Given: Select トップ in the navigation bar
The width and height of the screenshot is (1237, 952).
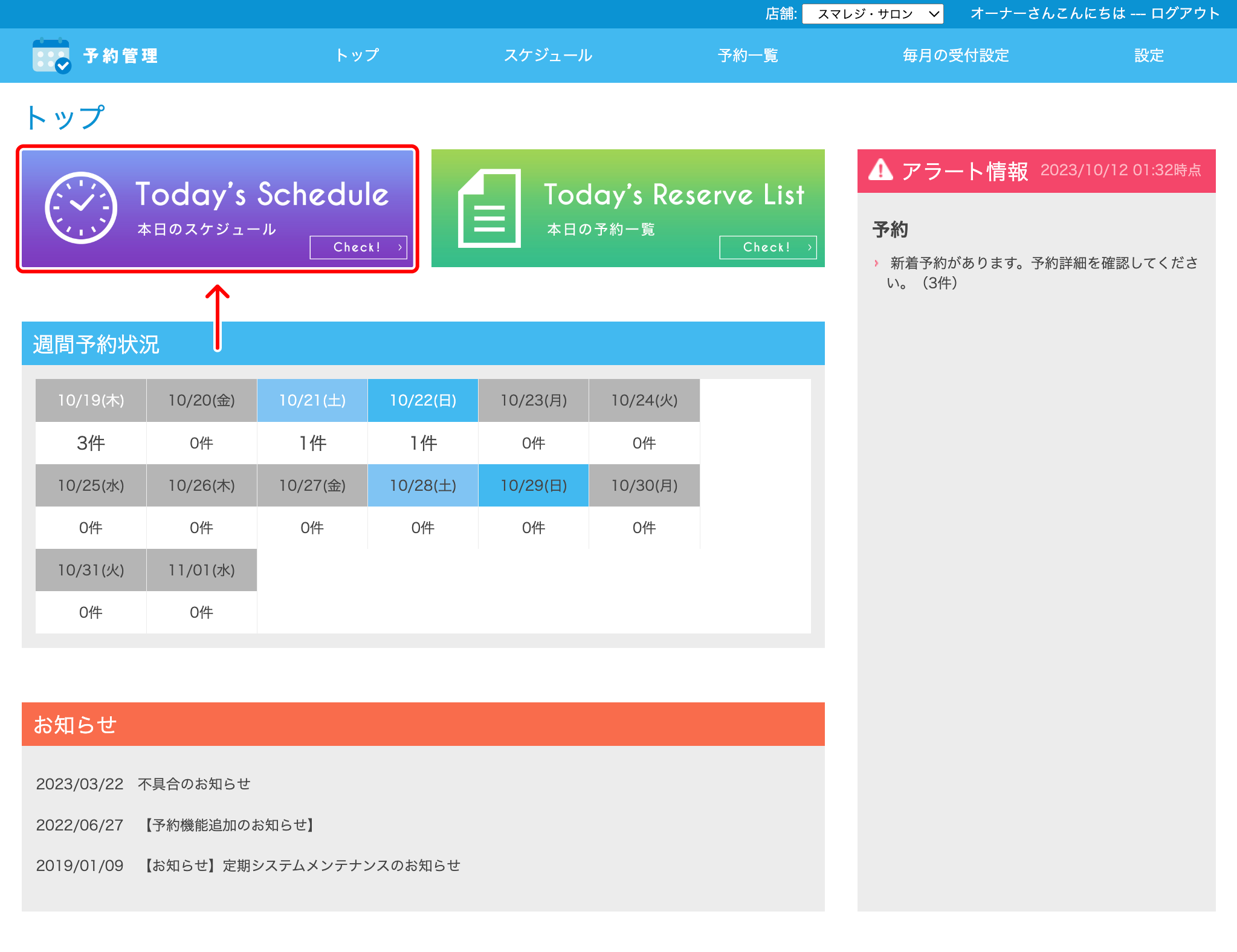Looking at the screenshot, I should (357, 56).
